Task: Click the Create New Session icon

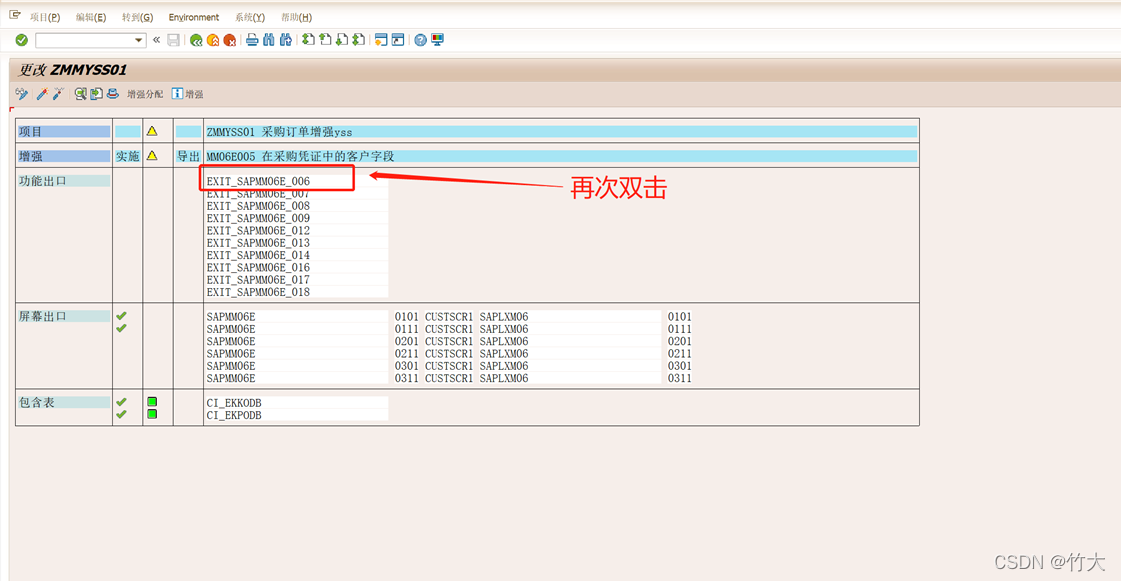Action: 381,40
